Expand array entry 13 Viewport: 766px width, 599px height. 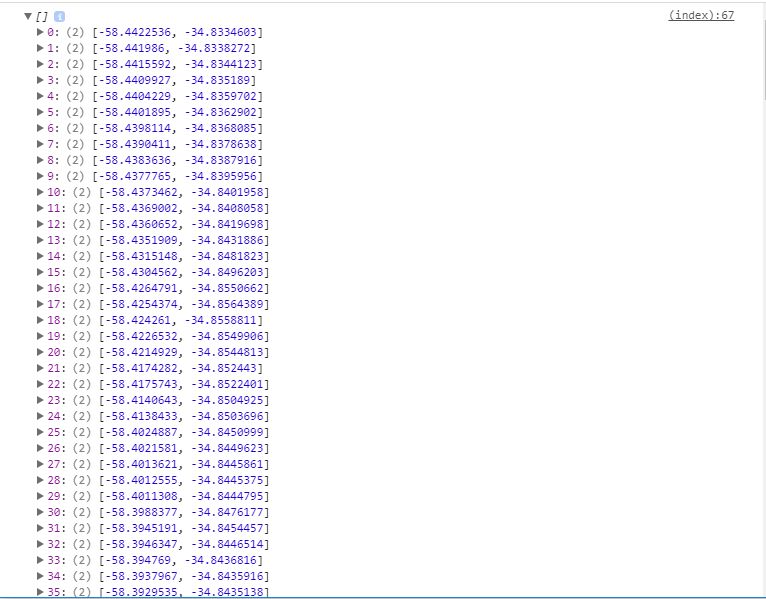[x=40, y=240]
